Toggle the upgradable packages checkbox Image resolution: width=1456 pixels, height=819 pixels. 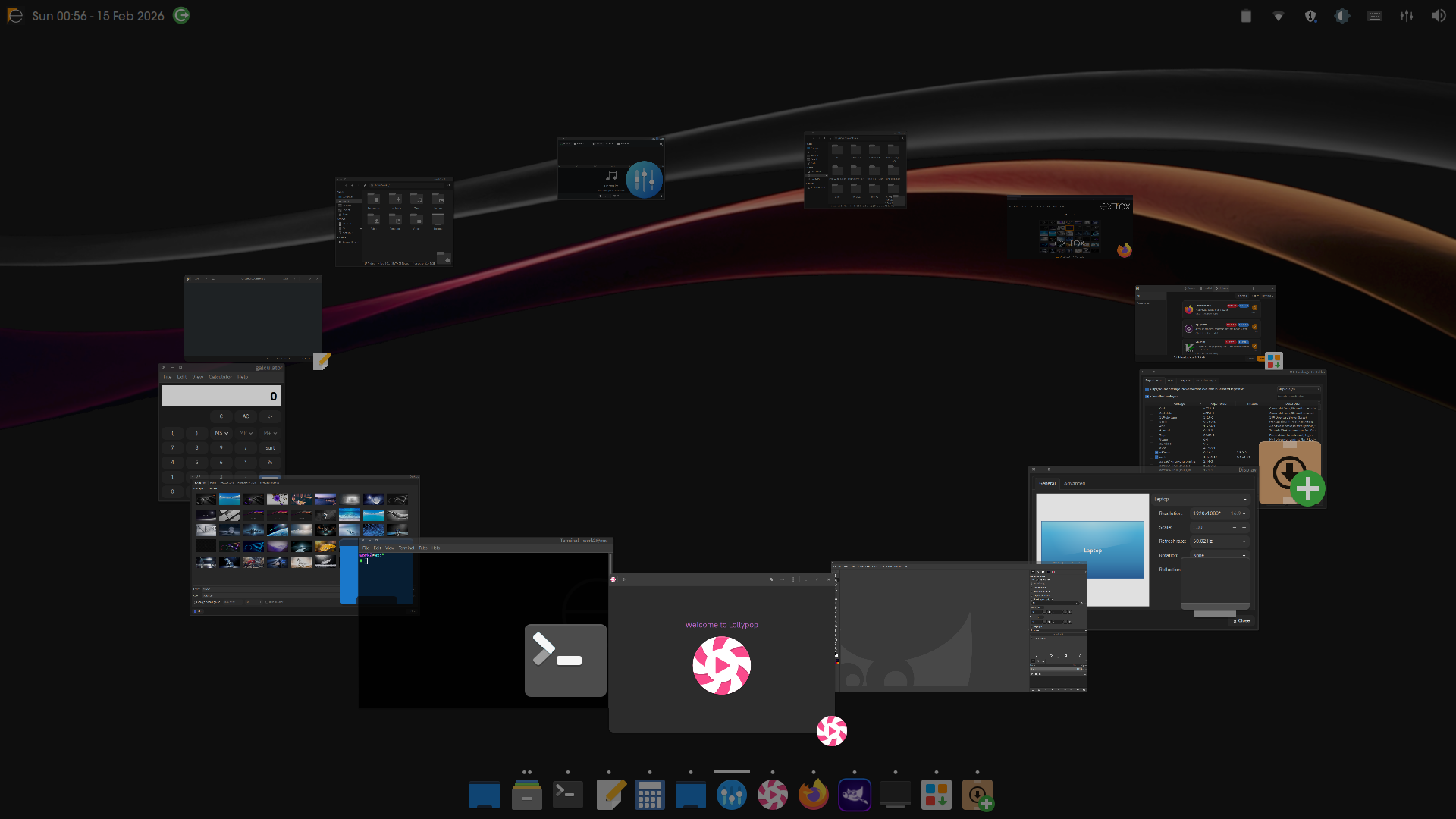coord(1147,389)
